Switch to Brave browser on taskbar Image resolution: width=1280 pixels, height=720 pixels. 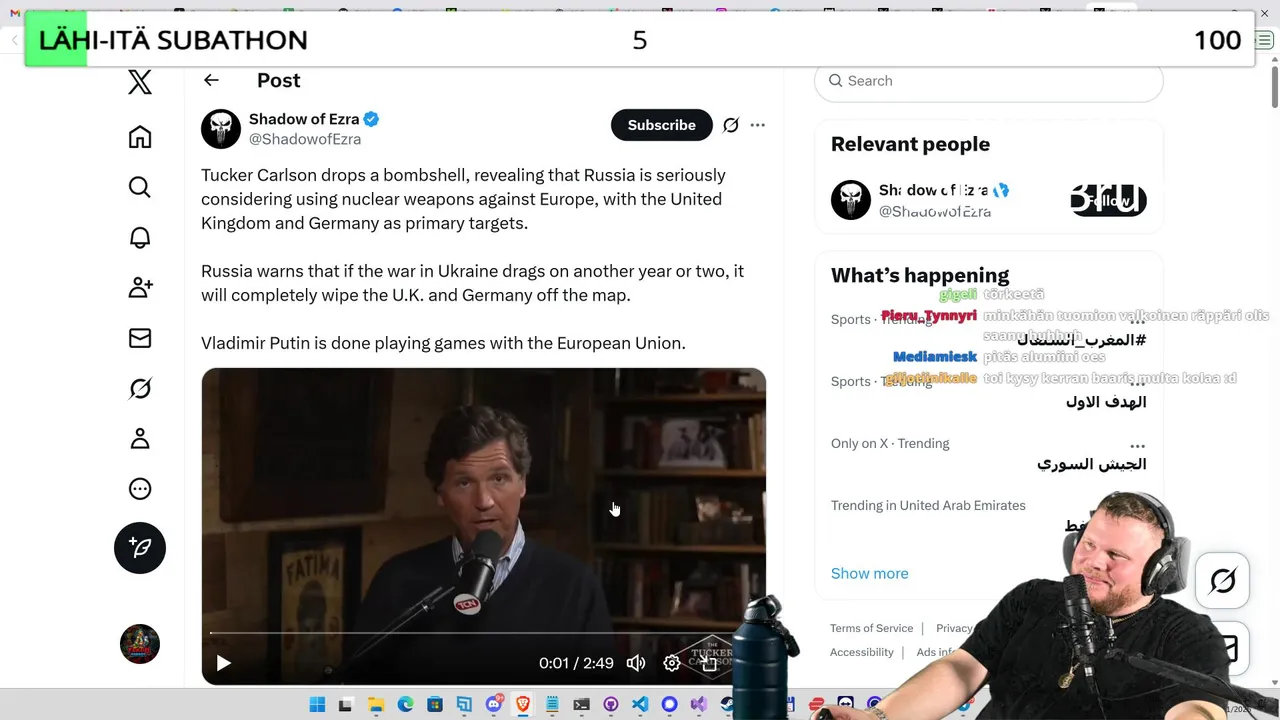pyautogui.click(x=523, y=705)
